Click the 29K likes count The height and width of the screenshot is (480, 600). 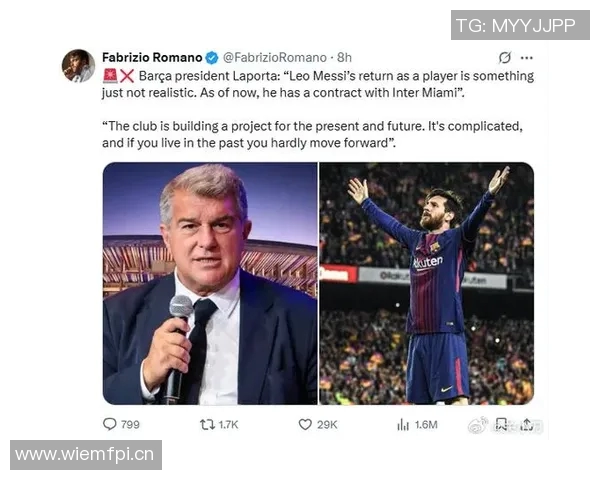click(x=327, y=424)
